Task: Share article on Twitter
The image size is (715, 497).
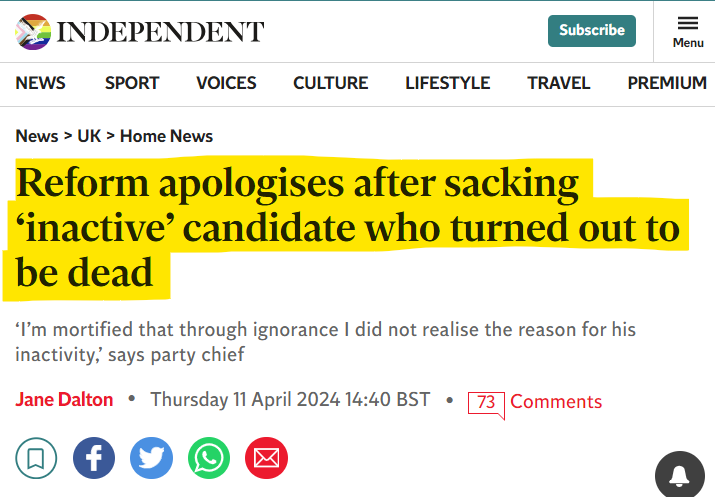Action: coord(152,459)
